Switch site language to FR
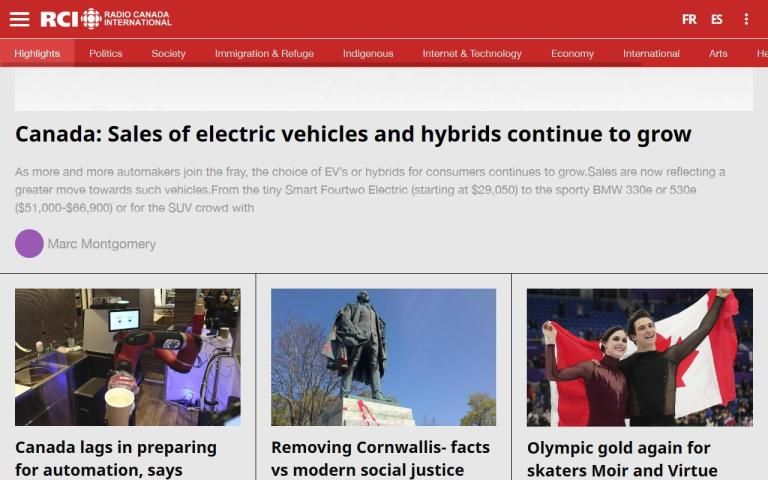This screenshot has height=480, width=768. (689, 19)
